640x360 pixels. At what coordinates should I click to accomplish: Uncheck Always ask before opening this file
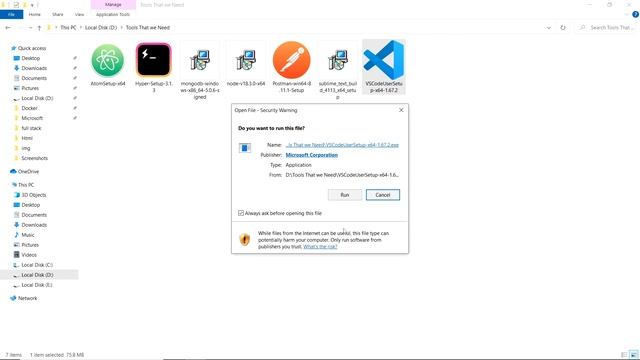241,213
